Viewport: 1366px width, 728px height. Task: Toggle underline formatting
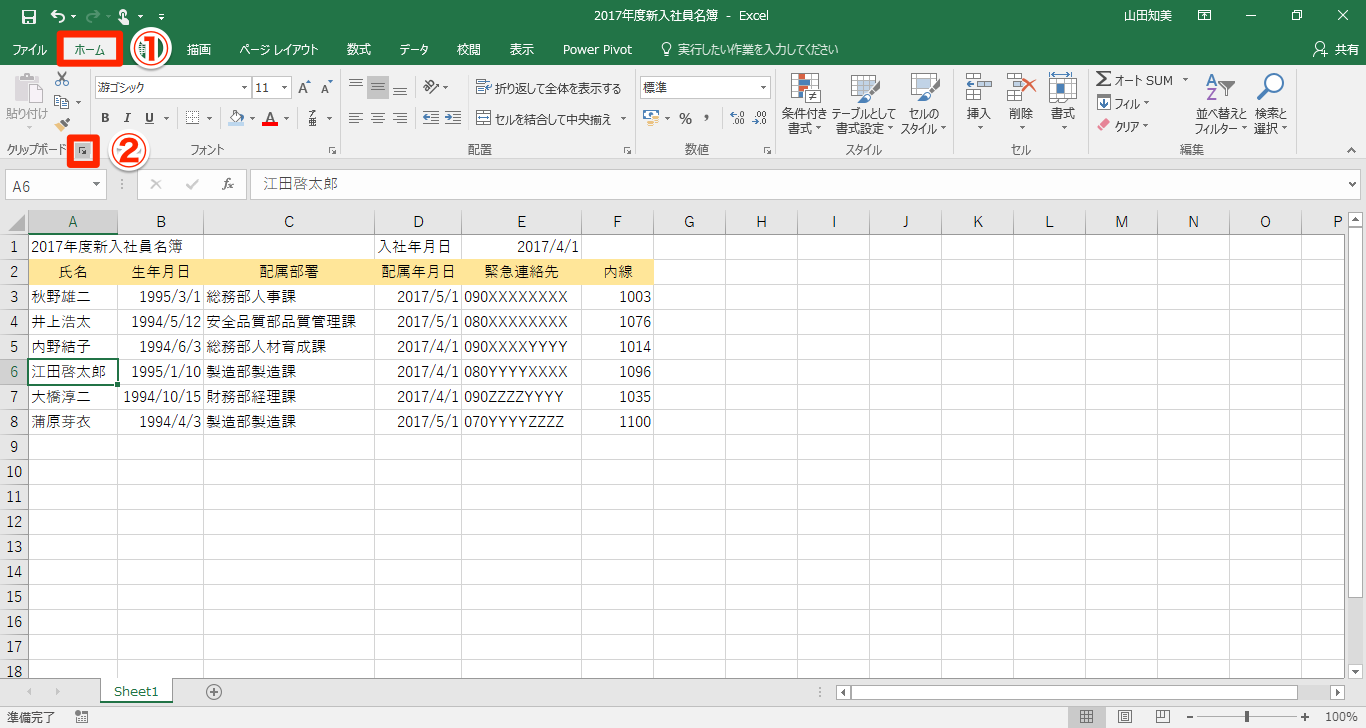point(149,118)
